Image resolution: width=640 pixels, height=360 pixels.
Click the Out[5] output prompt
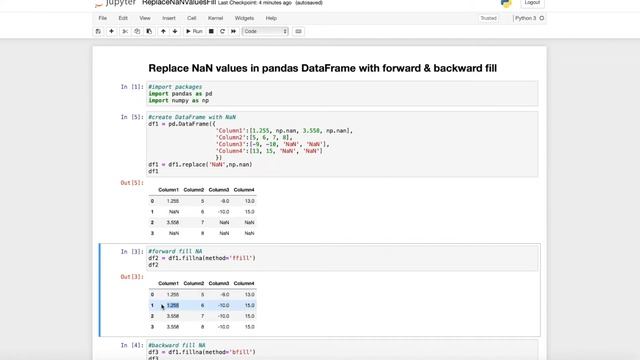[132, 183]
